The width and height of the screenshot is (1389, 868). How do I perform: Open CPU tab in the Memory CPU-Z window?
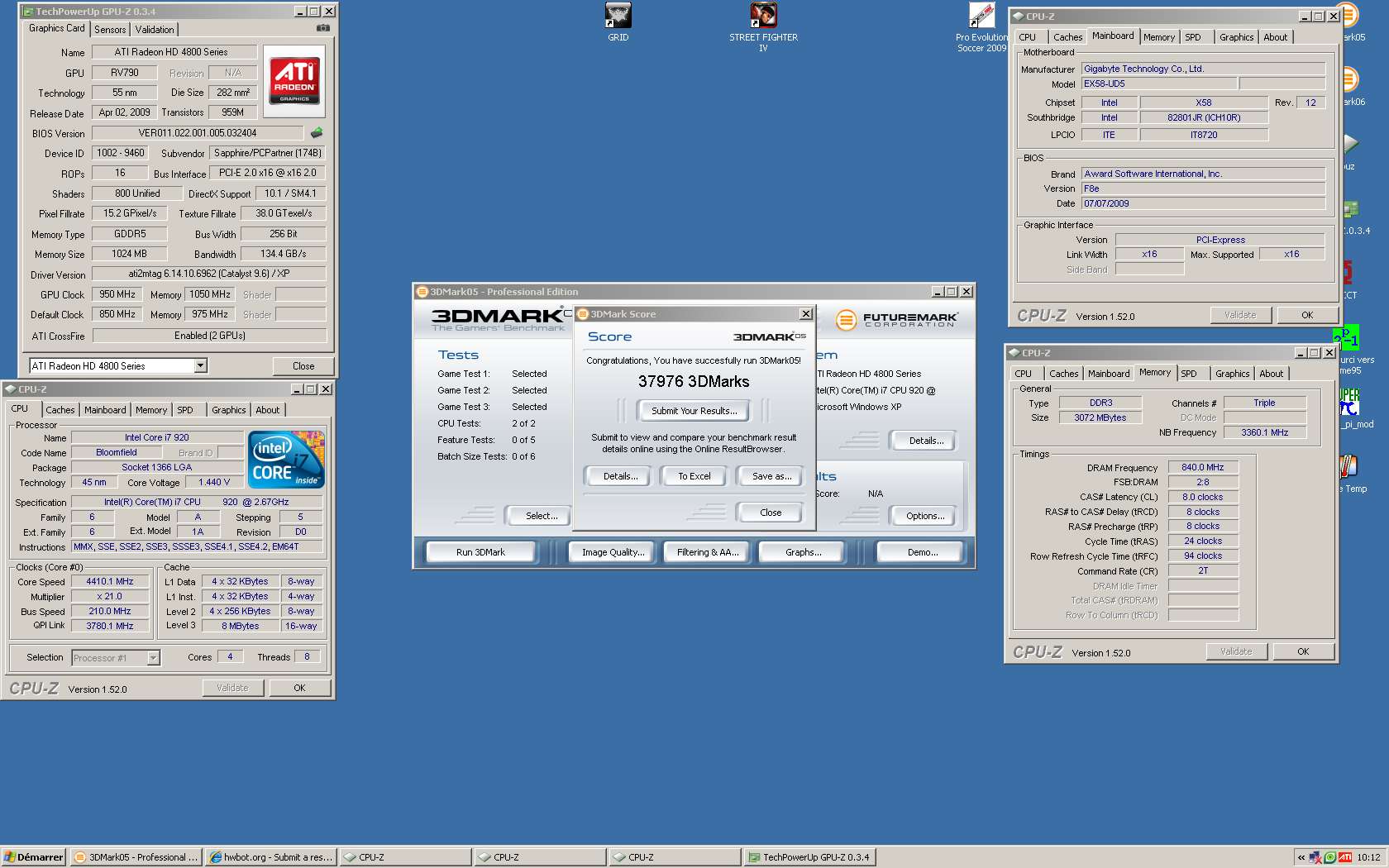pos(1023,374)
